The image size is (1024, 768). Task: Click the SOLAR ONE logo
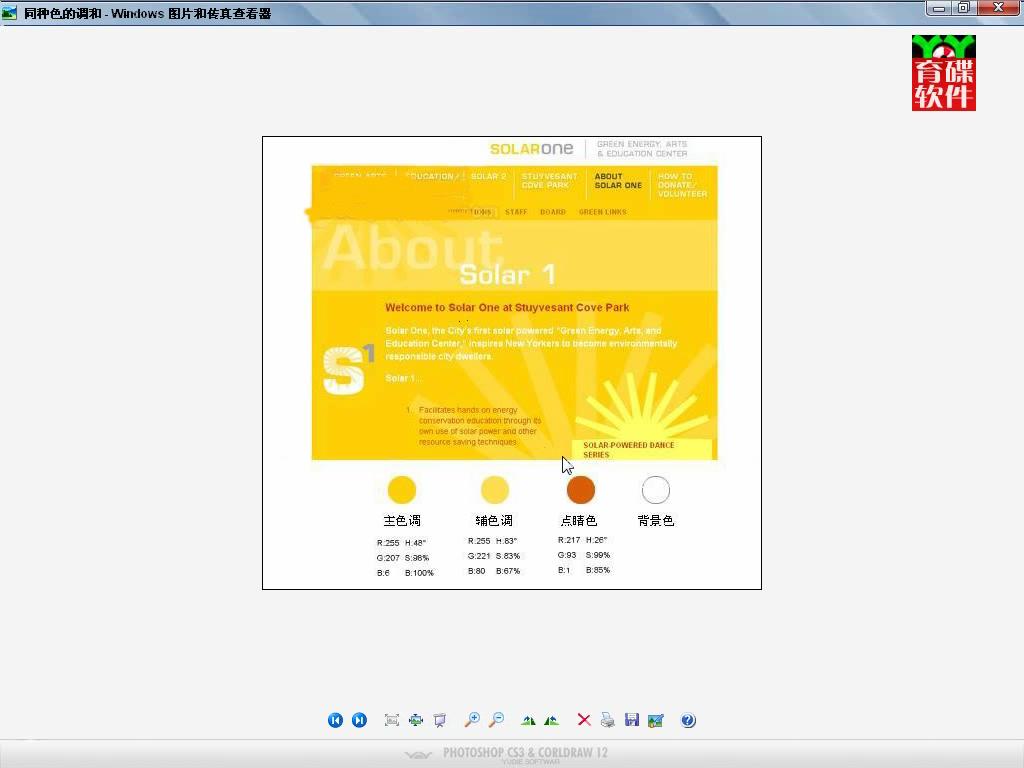(x=532, y=149)
